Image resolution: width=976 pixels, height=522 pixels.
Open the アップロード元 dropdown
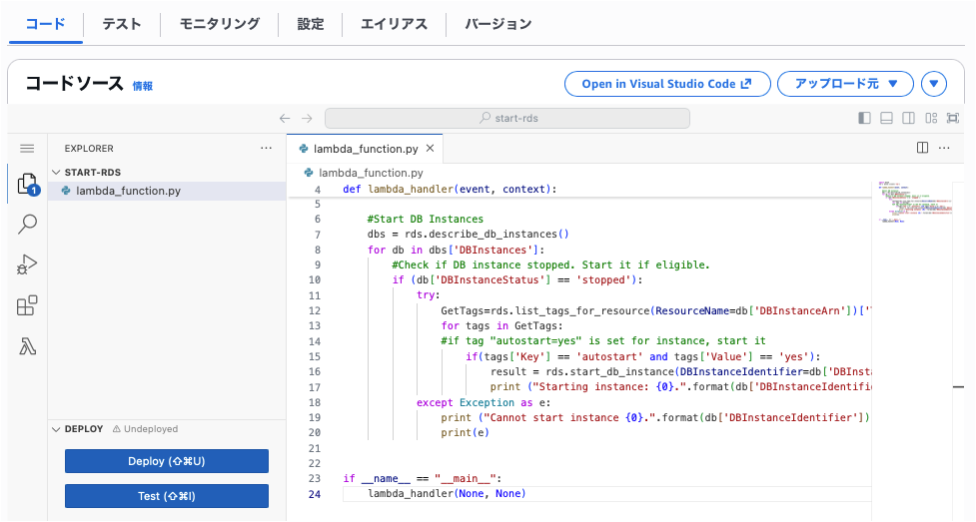point(845,83)
